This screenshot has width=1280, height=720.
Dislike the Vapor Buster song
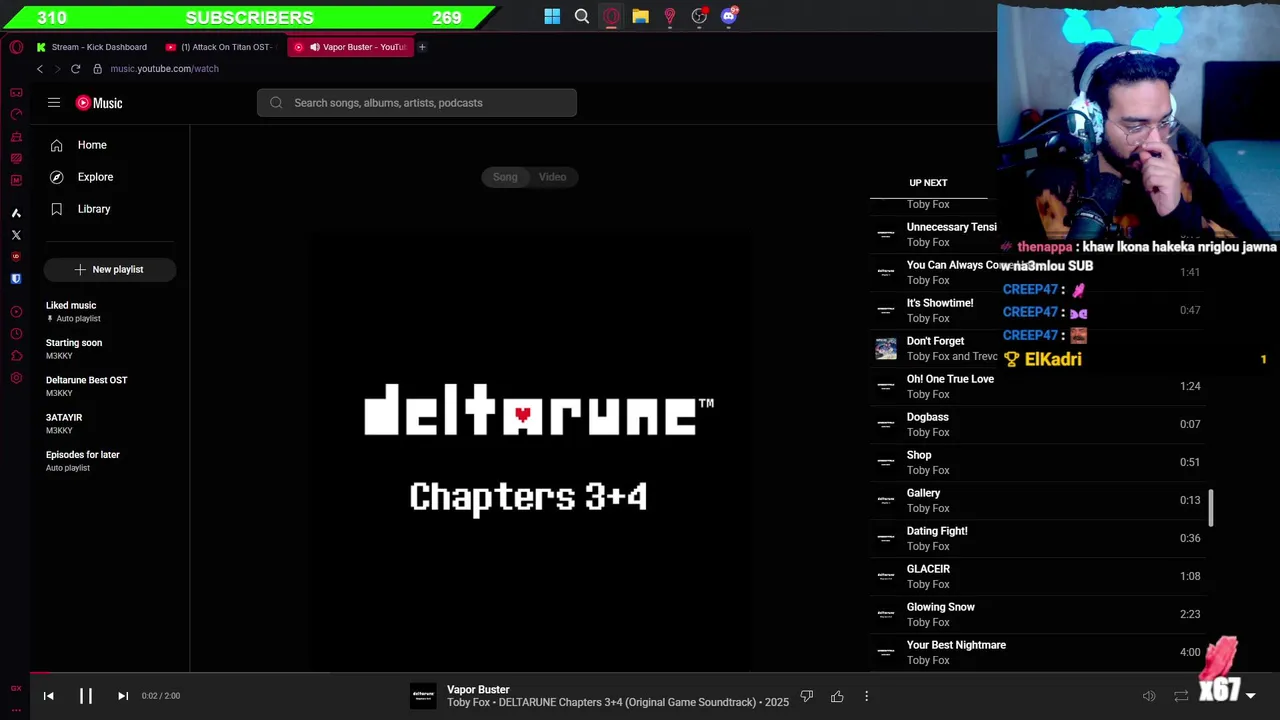point(807,696)
